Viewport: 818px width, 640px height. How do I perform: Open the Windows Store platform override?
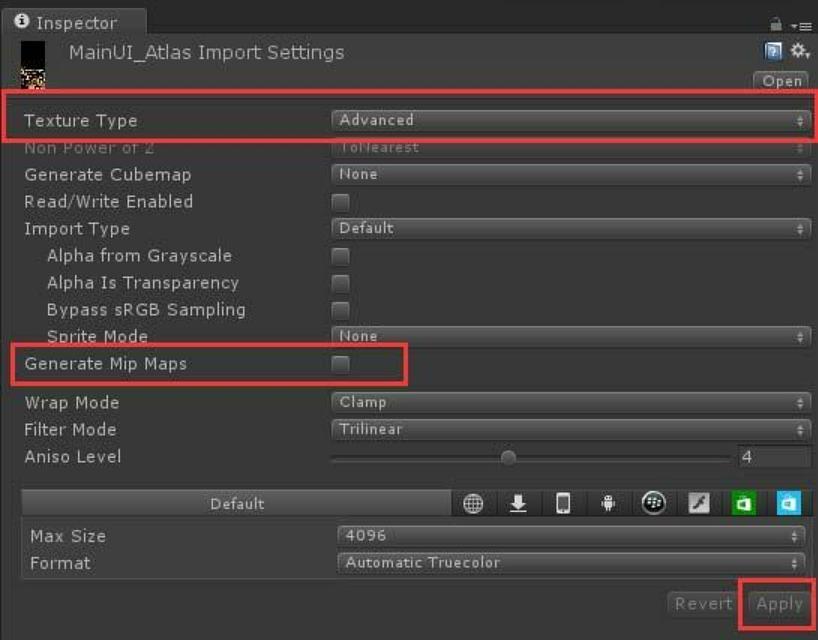coord(743,504)
